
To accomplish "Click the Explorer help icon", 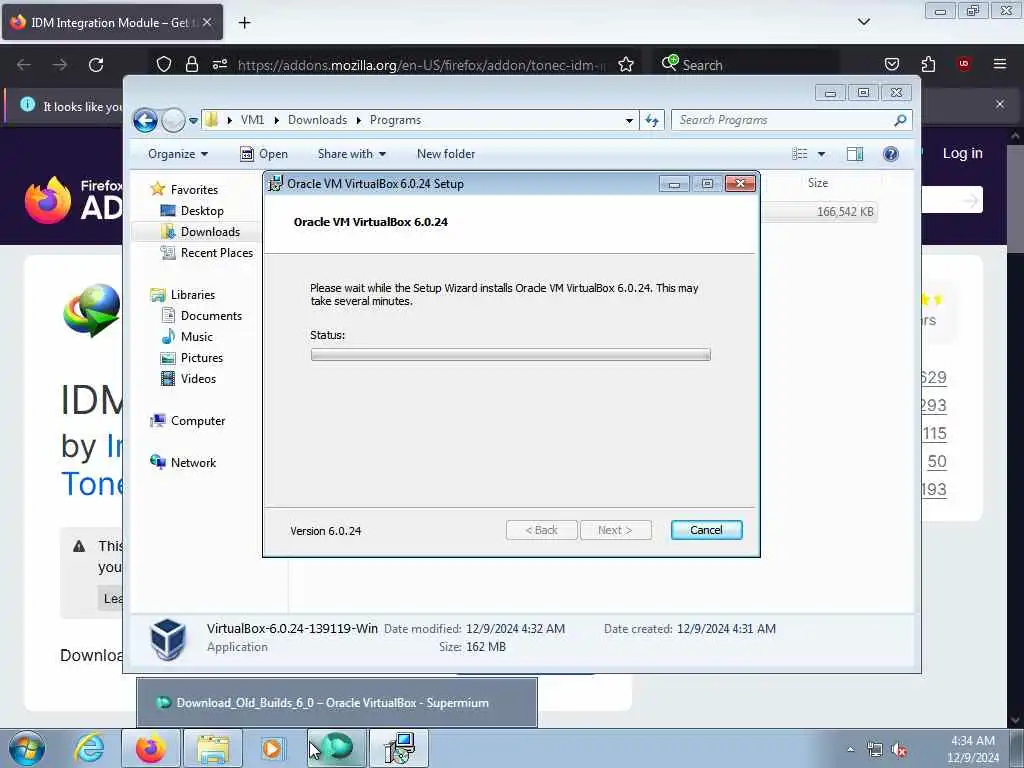I will (x=890, y=154).
